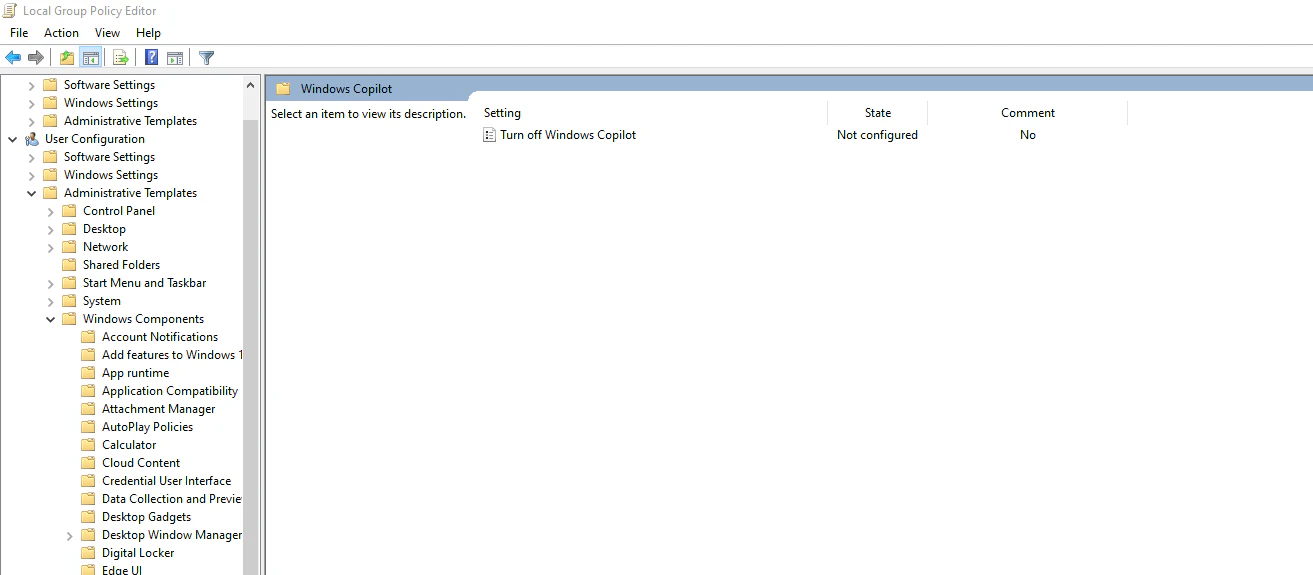Expand the System folder
The image size is (1313, 575).
click(x=50, y=301)
